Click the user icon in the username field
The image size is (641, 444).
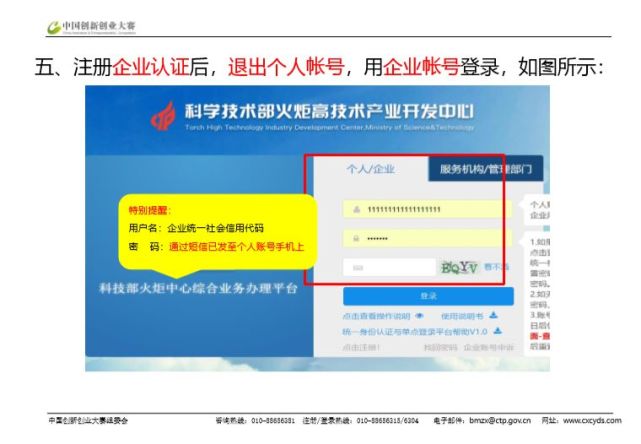[356, 209]
